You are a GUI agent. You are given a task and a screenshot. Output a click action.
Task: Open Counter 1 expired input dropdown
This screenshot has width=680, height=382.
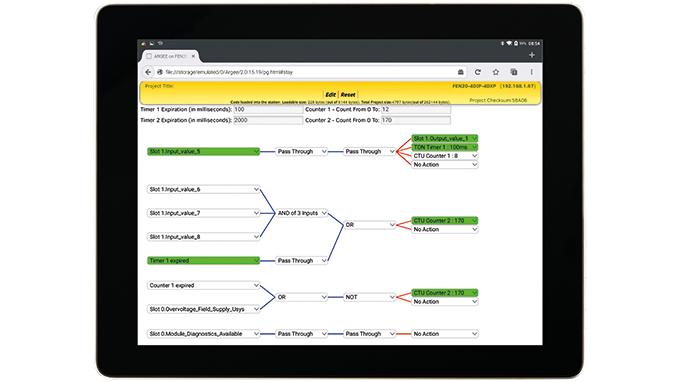point(203,285)
